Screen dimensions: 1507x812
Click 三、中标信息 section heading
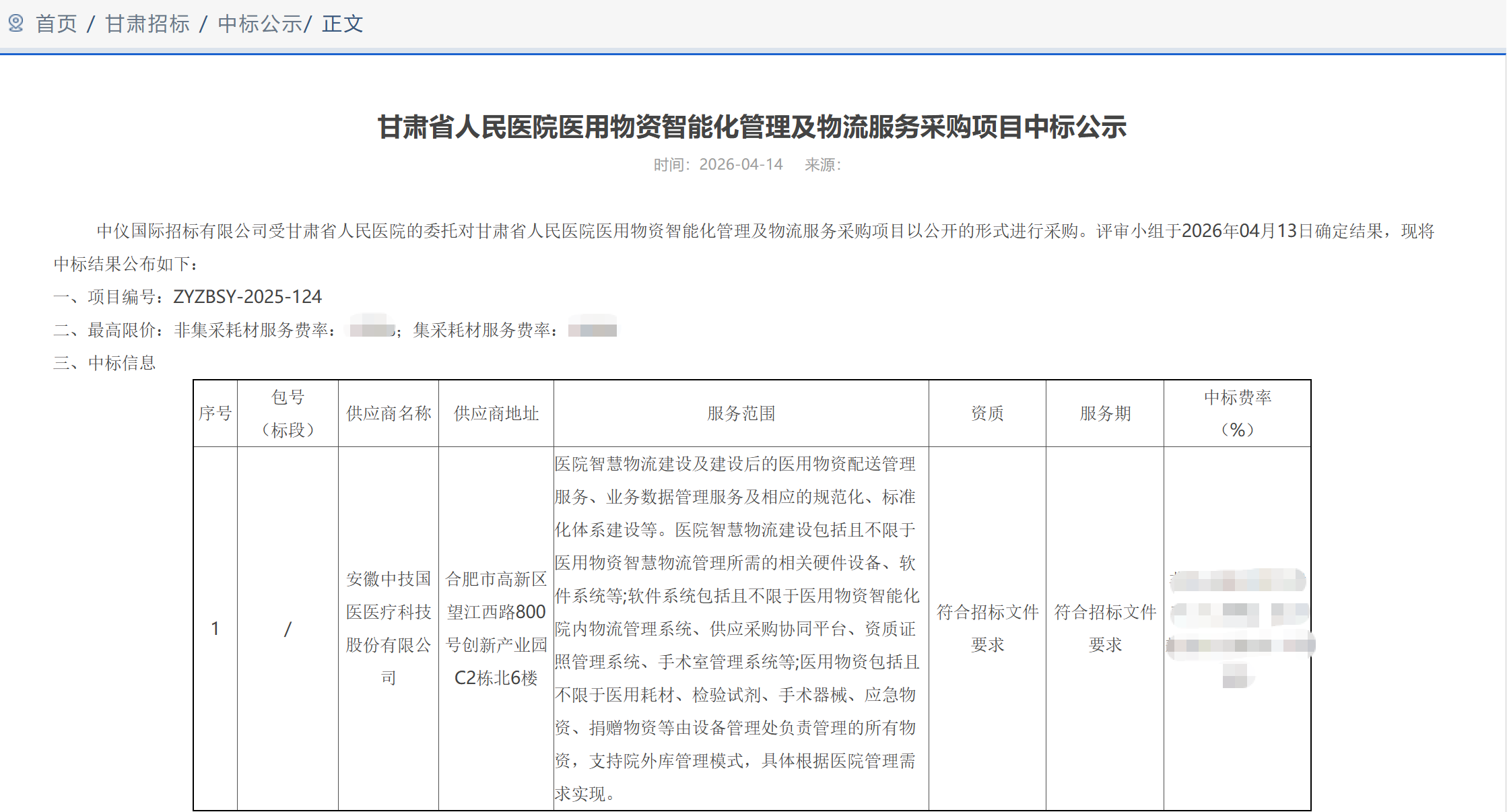coord(105,363)
